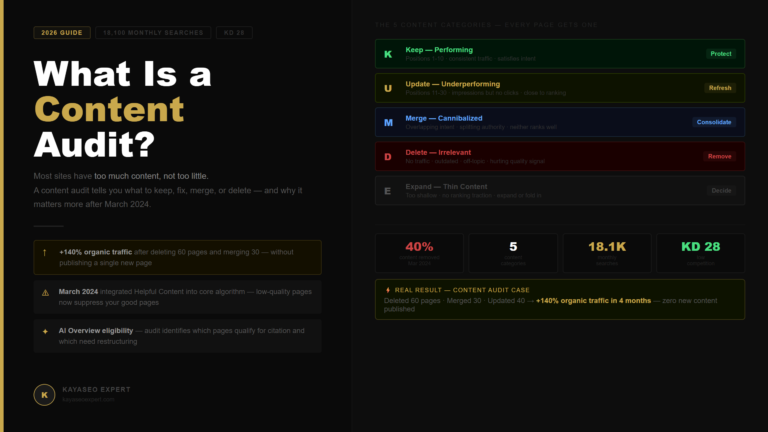The height and width of the screenshot is (432, 768).
Task: Click the Remove badge
Action: pyautogui.click(x=719, y=157)
